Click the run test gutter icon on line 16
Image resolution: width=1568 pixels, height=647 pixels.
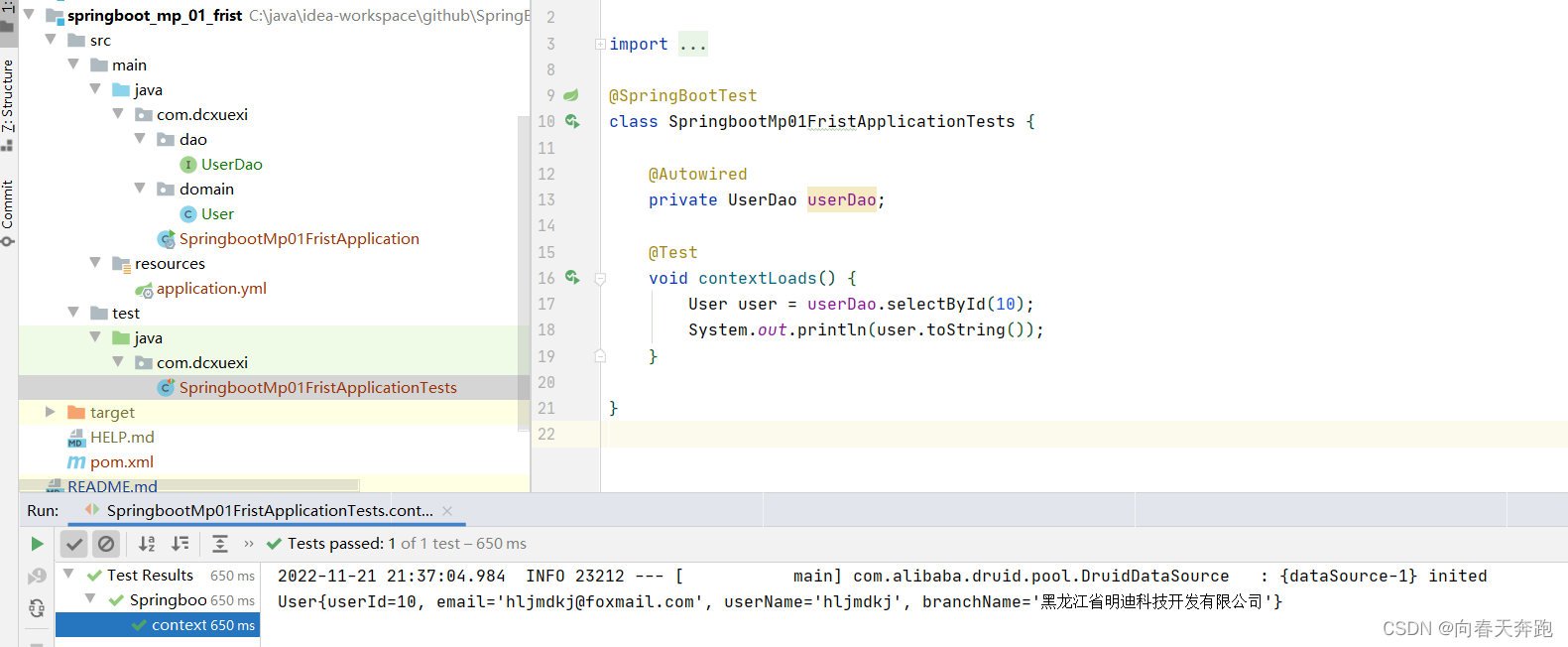click(572, 278)
